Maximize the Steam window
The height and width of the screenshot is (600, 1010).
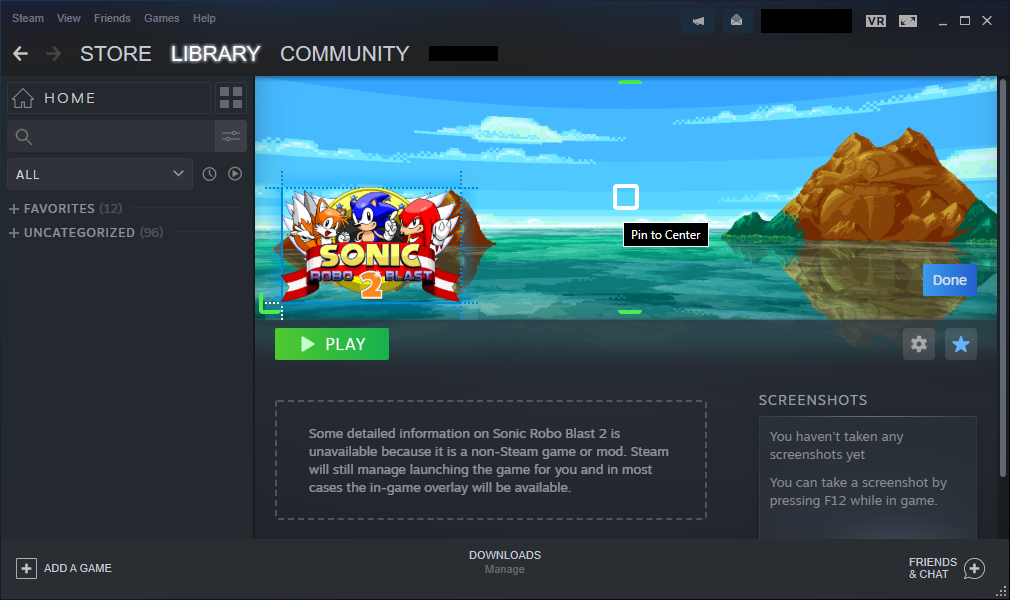coord(965,21)
